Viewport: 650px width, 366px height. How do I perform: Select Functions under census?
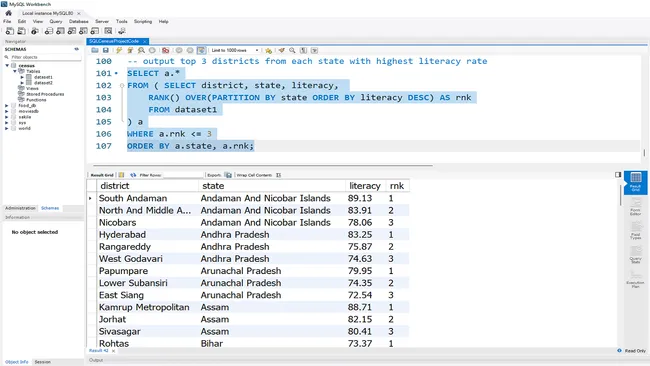[36, 100]
